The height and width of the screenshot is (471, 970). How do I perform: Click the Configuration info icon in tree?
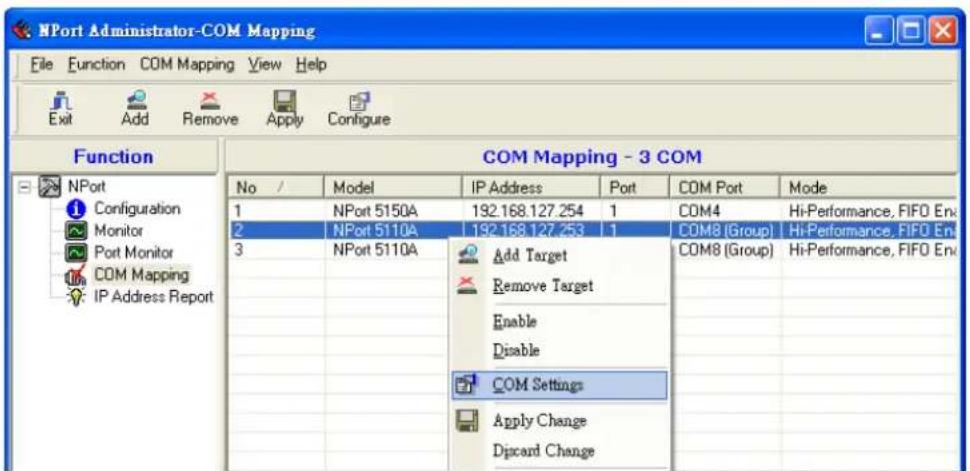(x=76, y=210)
